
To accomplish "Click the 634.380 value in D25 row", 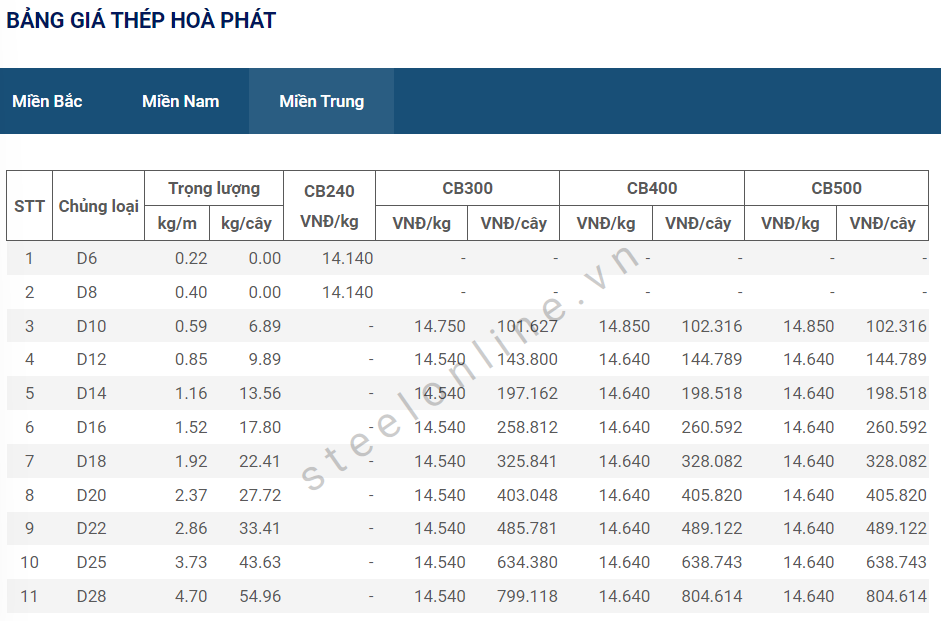I will [527, 562].
